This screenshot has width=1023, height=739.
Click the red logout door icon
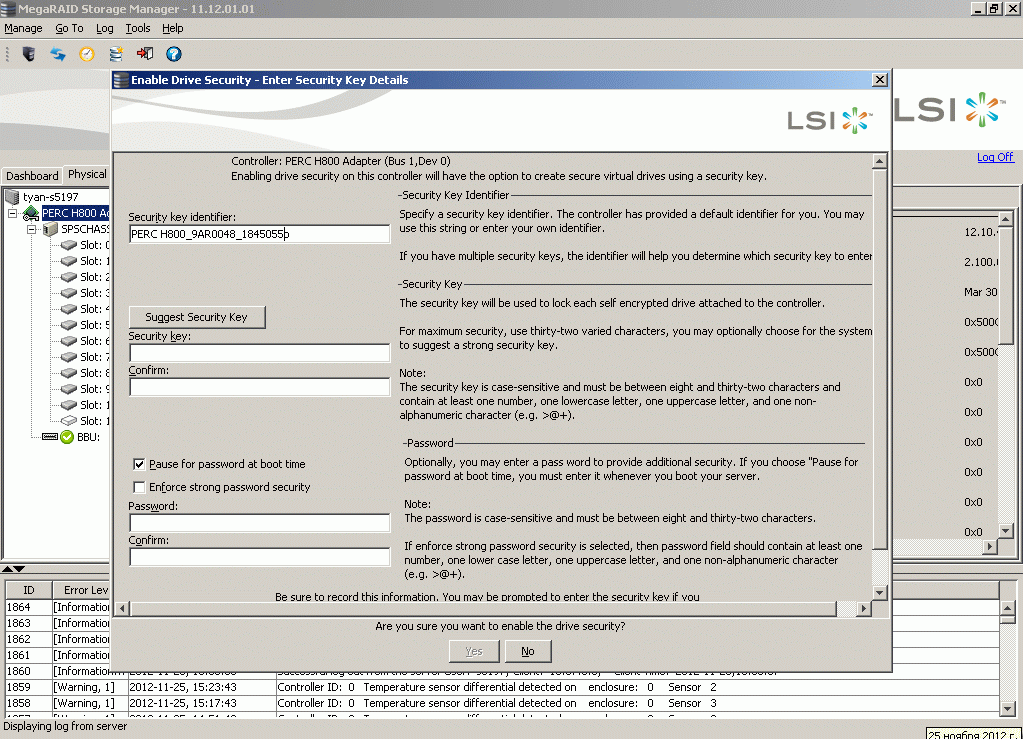tap(145, 54)
